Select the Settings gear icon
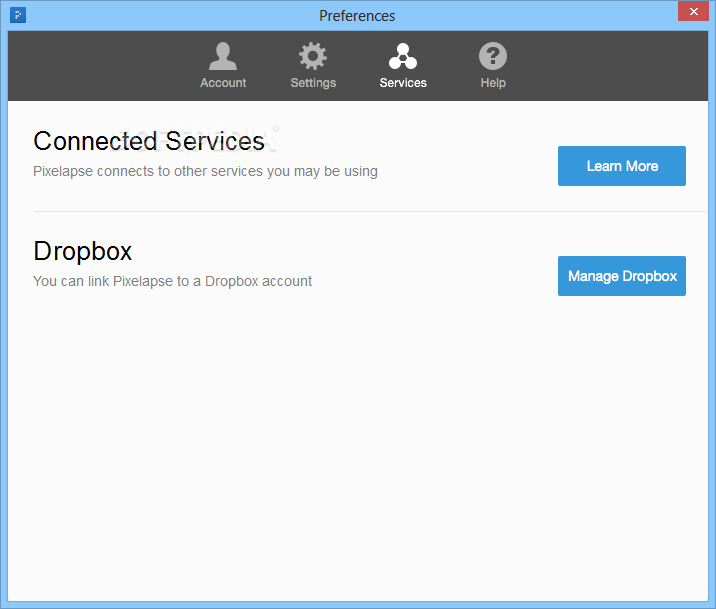Image resolution: width=716 pixels, height=609 pixels. pos(313,56)
